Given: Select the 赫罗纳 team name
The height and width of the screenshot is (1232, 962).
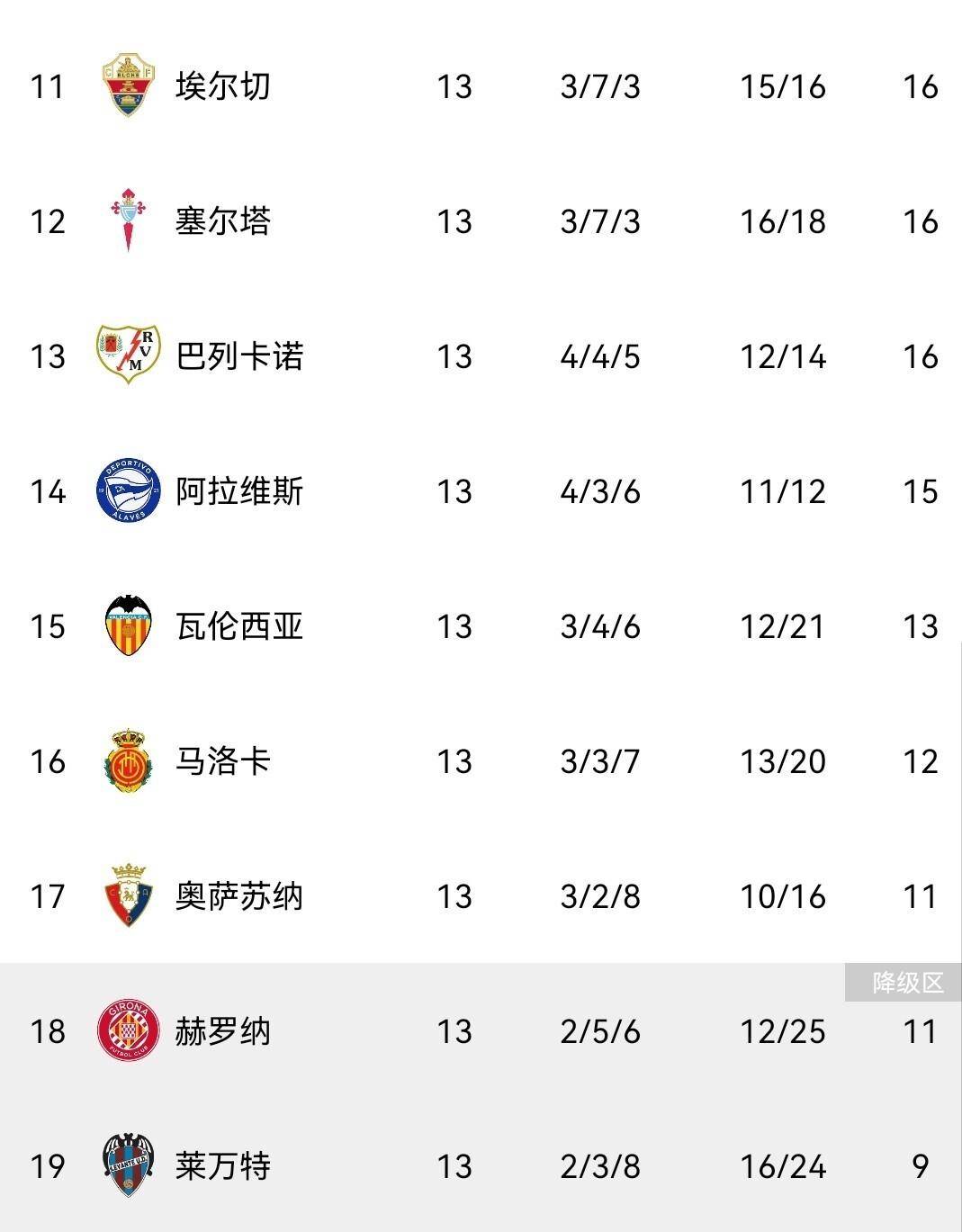Looking at the screenshot, I should coord(222,1031).
